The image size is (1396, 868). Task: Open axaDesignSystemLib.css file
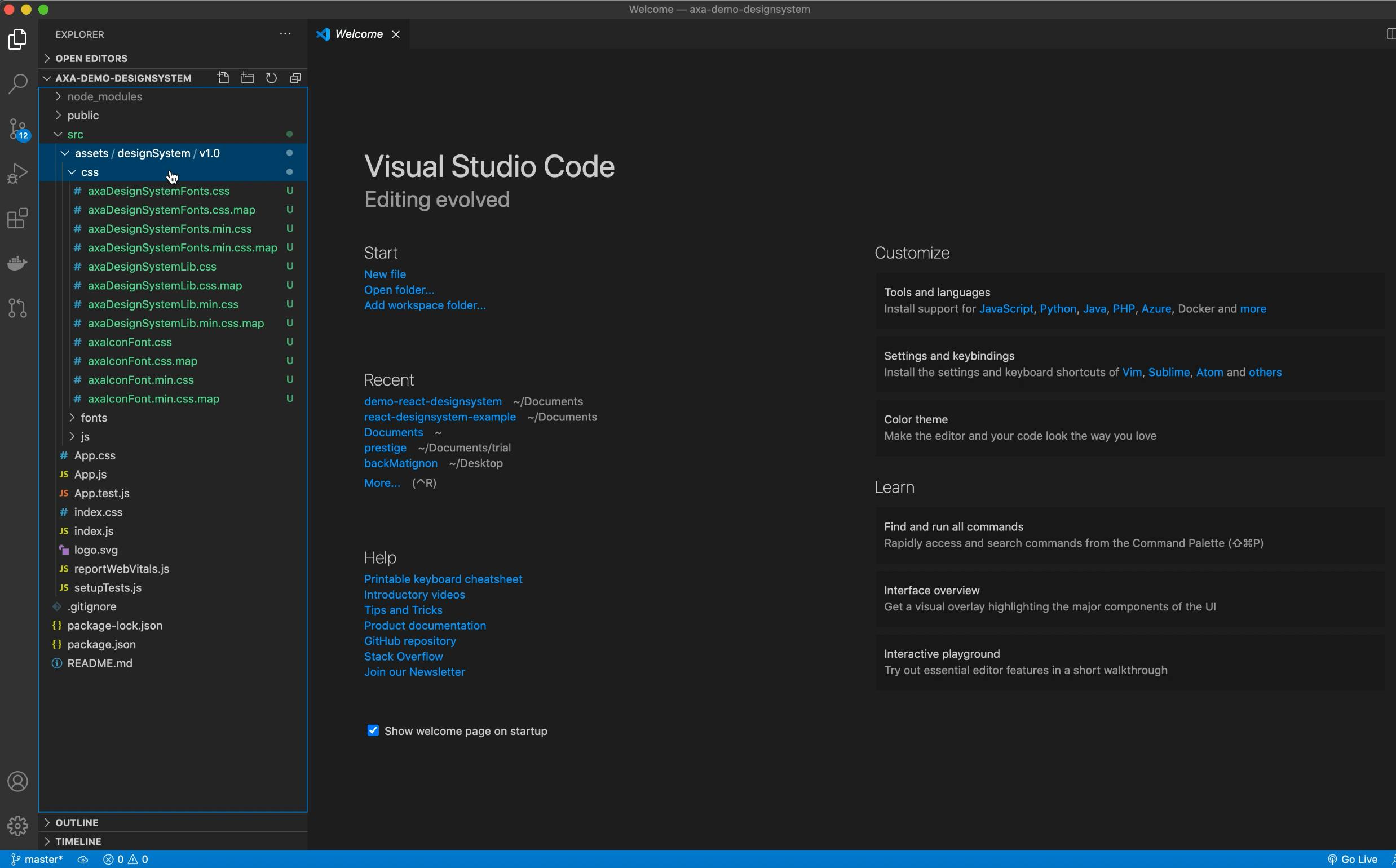point(152,267)
